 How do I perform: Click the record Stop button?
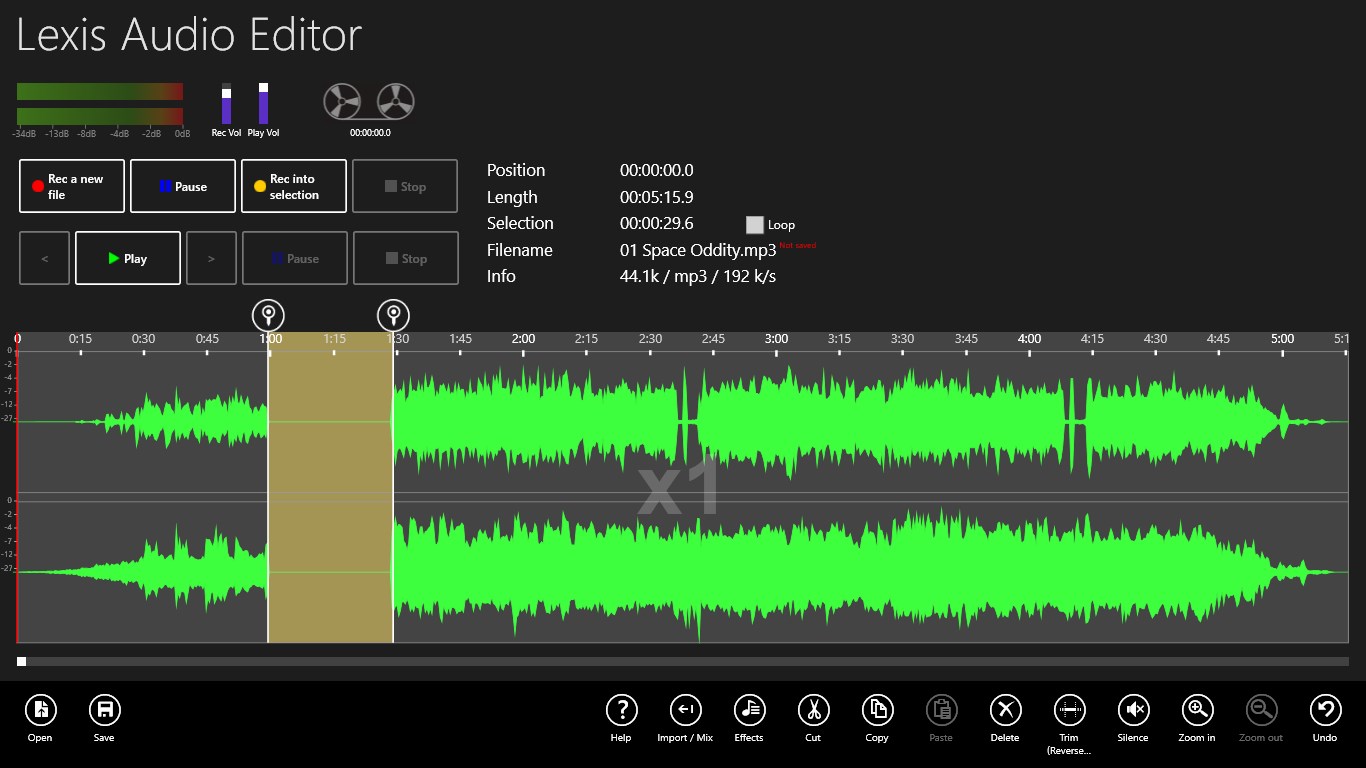[405, 186]
